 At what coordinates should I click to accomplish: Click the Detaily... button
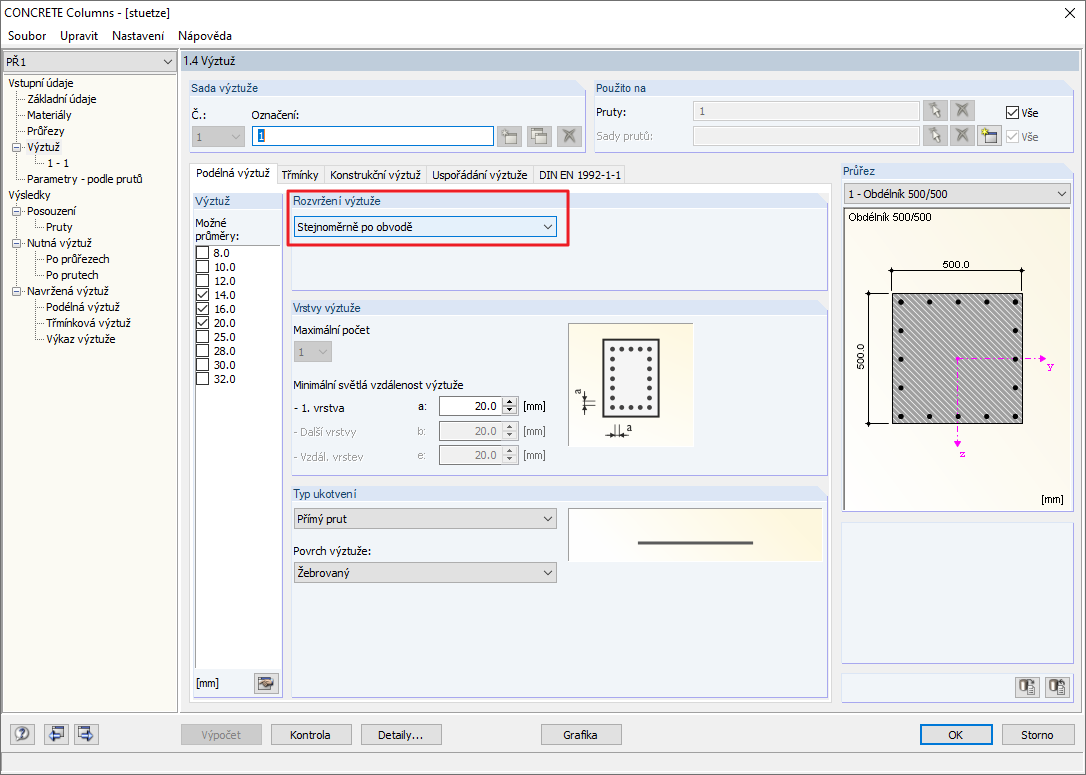point(400,735)
